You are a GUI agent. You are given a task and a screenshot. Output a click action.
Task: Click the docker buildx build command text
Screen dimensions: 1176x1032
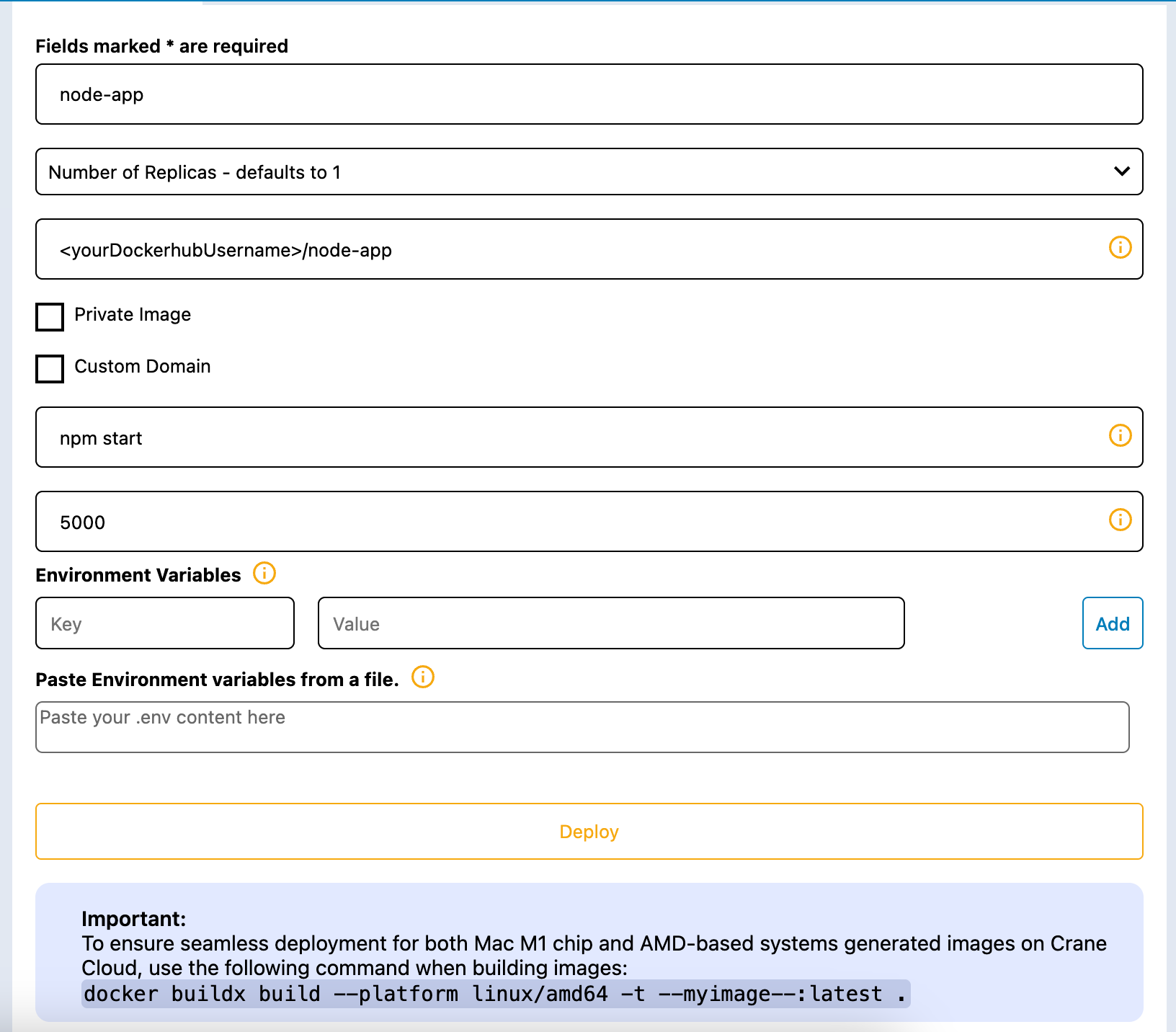[x=496, y=994]
